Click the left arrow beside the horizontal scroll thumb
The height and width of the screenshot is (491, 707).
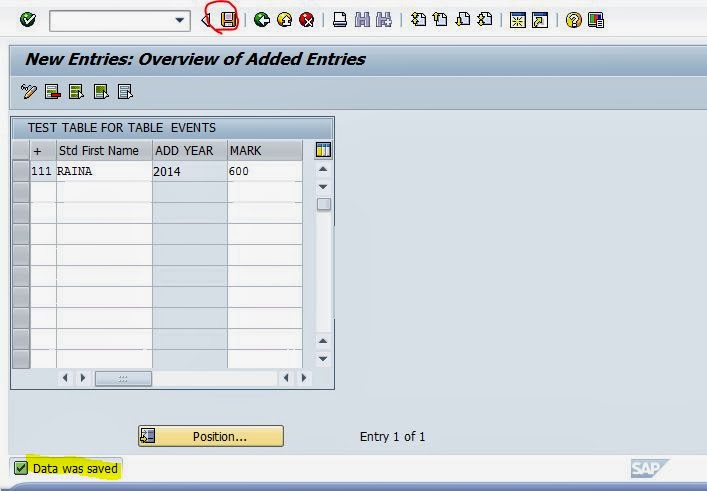pyautogui.click(x=65, y=378)
